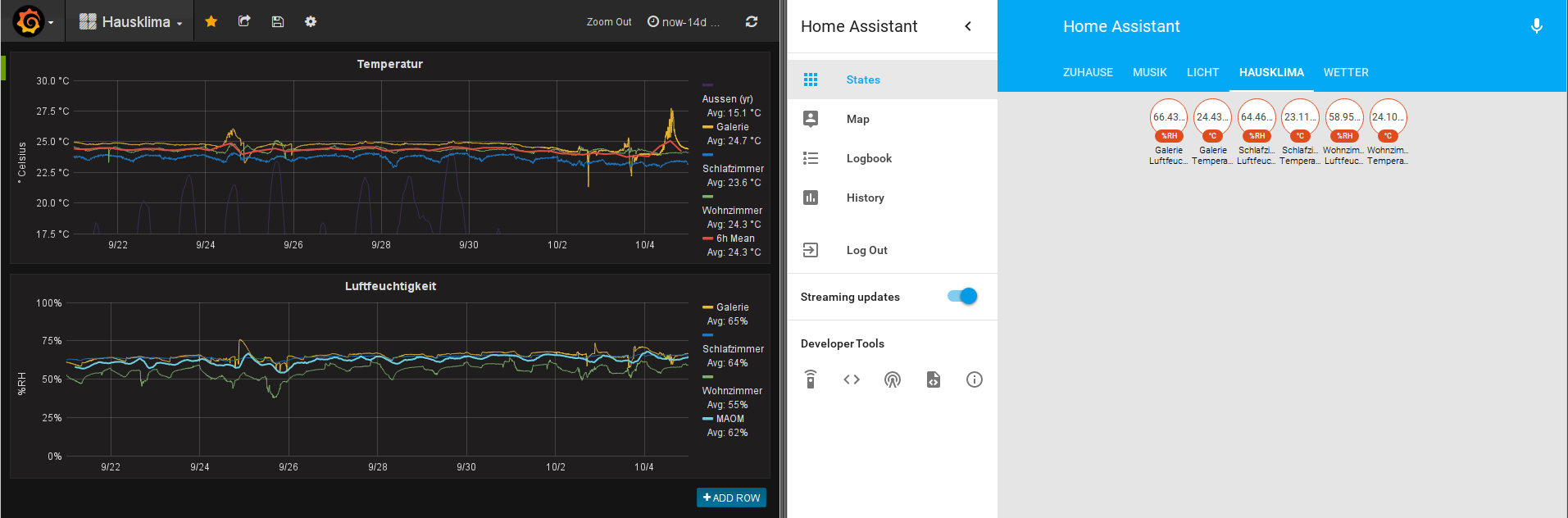Screen dimensions: 1568x518
Task: Open Map in the sidebar
Action: pos(892,119)
